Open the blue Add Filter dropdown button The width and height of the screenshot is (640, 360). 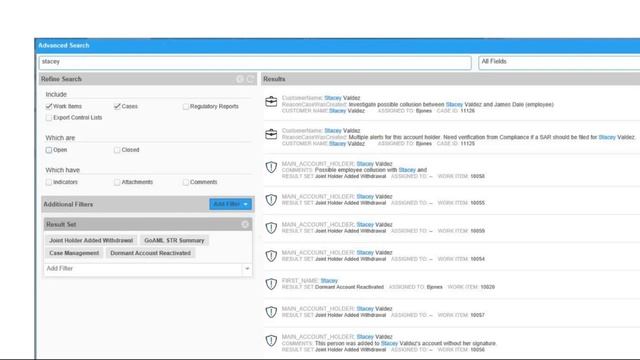pyautogui.click(x=230, y=204)
